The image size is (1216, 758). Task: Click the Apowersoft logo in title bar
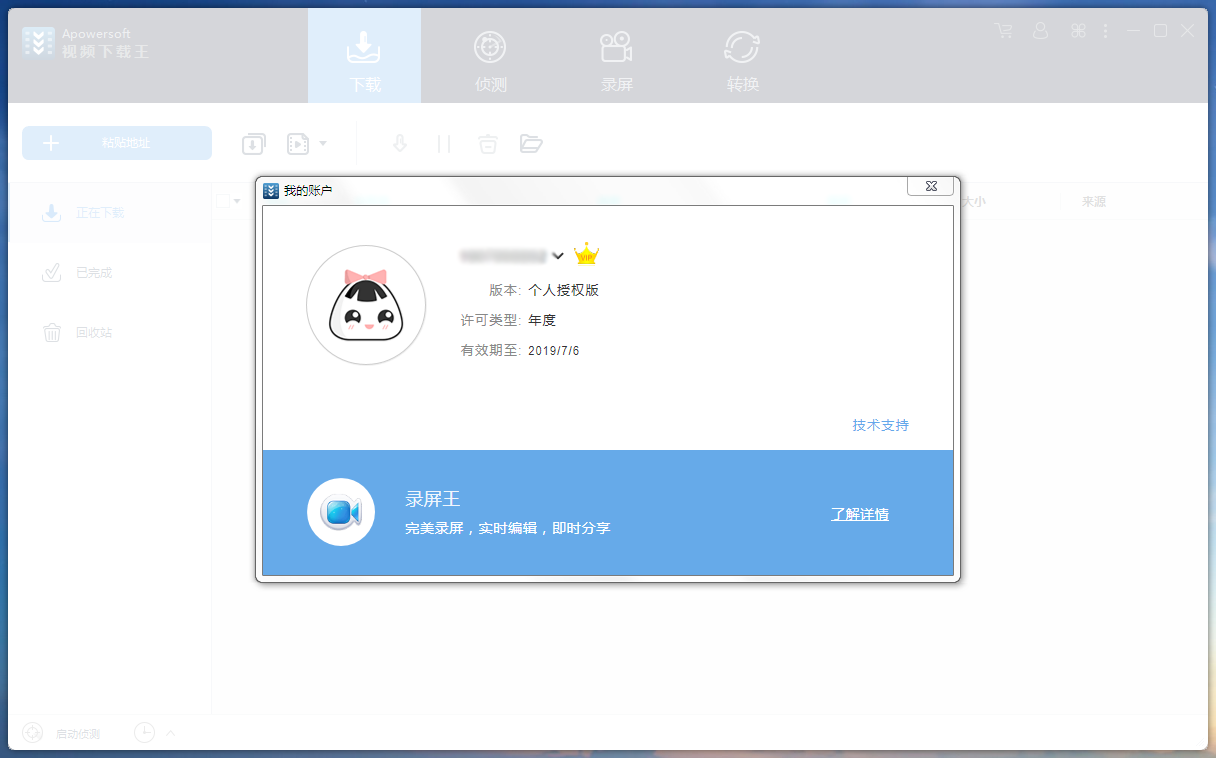(38, 42)
